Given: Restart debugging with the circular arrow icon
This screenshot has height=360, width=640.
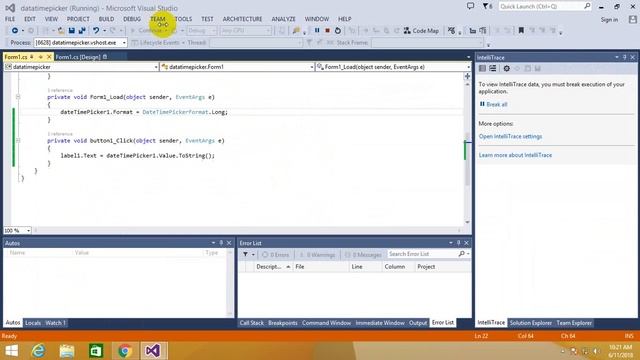Looking at the screenshot, I should point(338,31).
